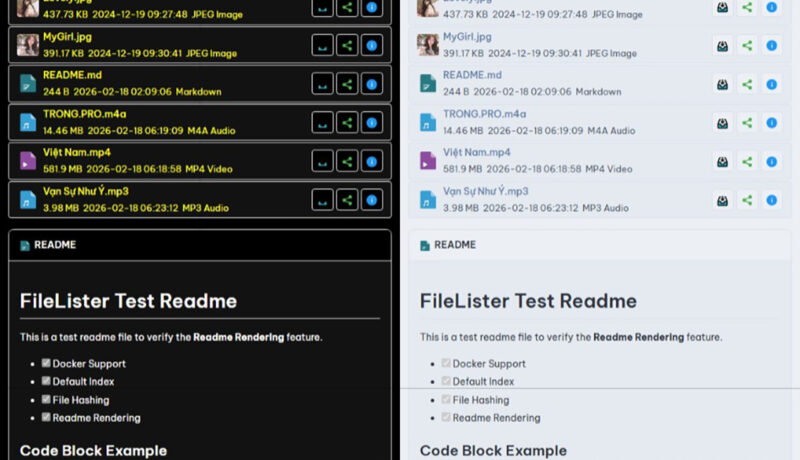This screenshot has height=460, width=800.
Task: Open MyGirl.jpg file name in light panel
Action: [467, 37]
